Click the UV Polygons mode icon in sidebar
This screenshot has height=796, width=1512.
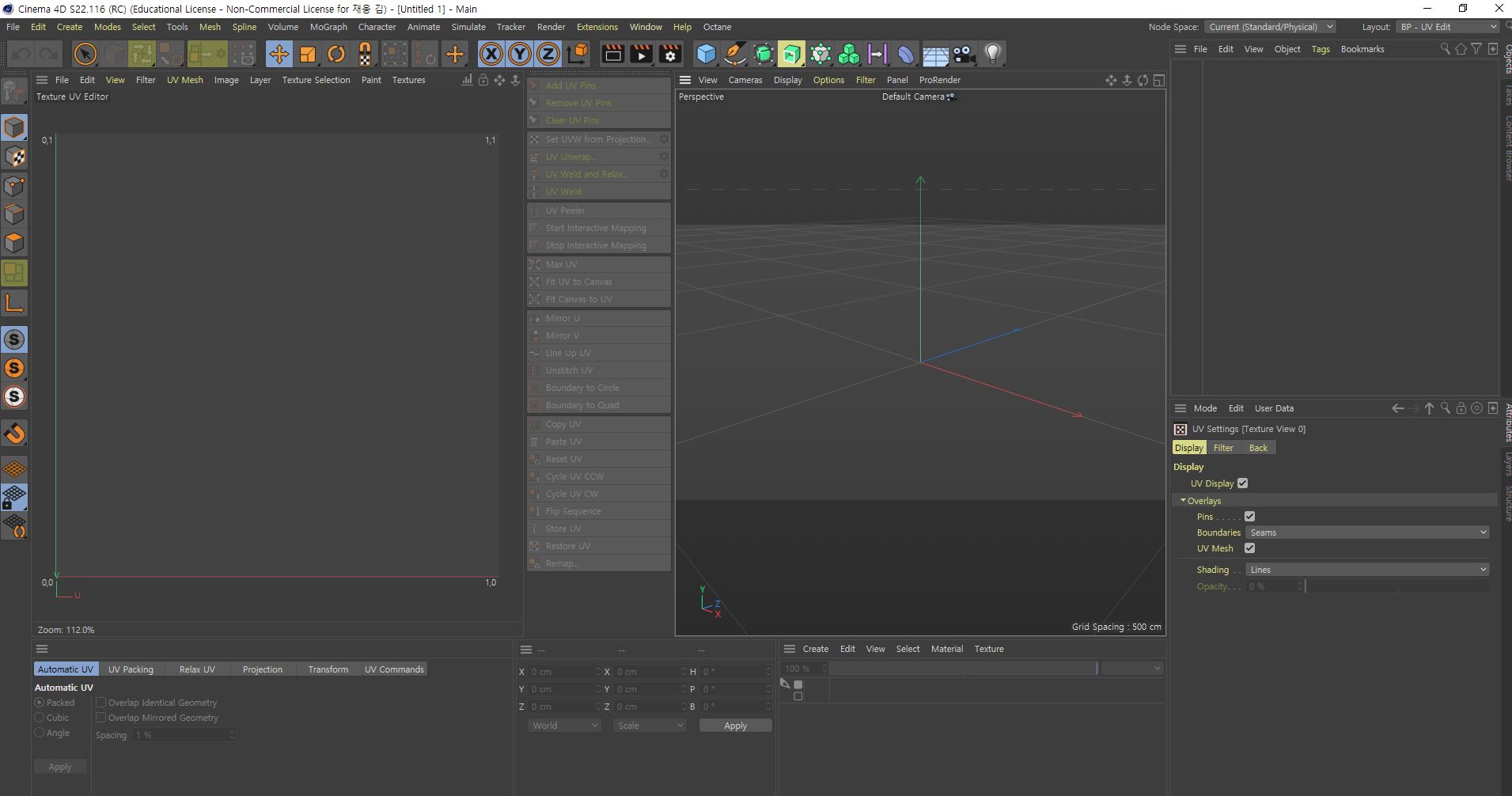14,273
